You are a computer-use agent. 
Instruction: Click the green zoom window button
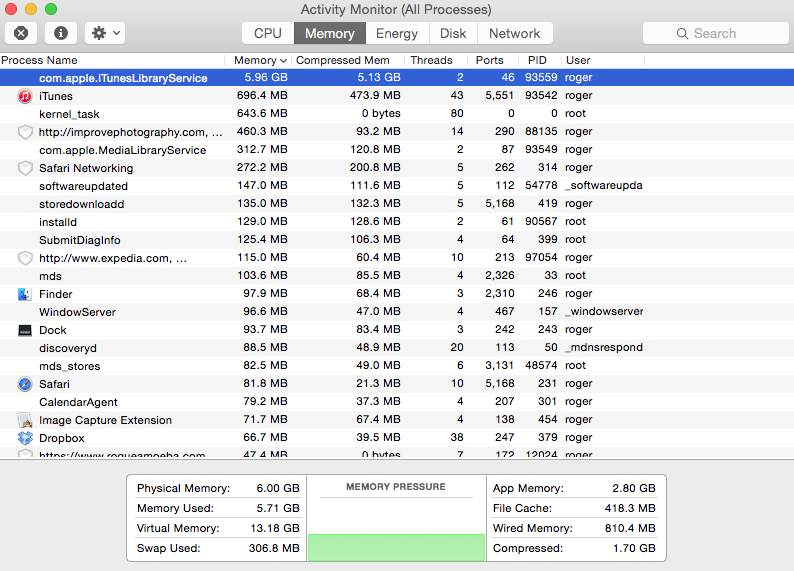point(51,9)
